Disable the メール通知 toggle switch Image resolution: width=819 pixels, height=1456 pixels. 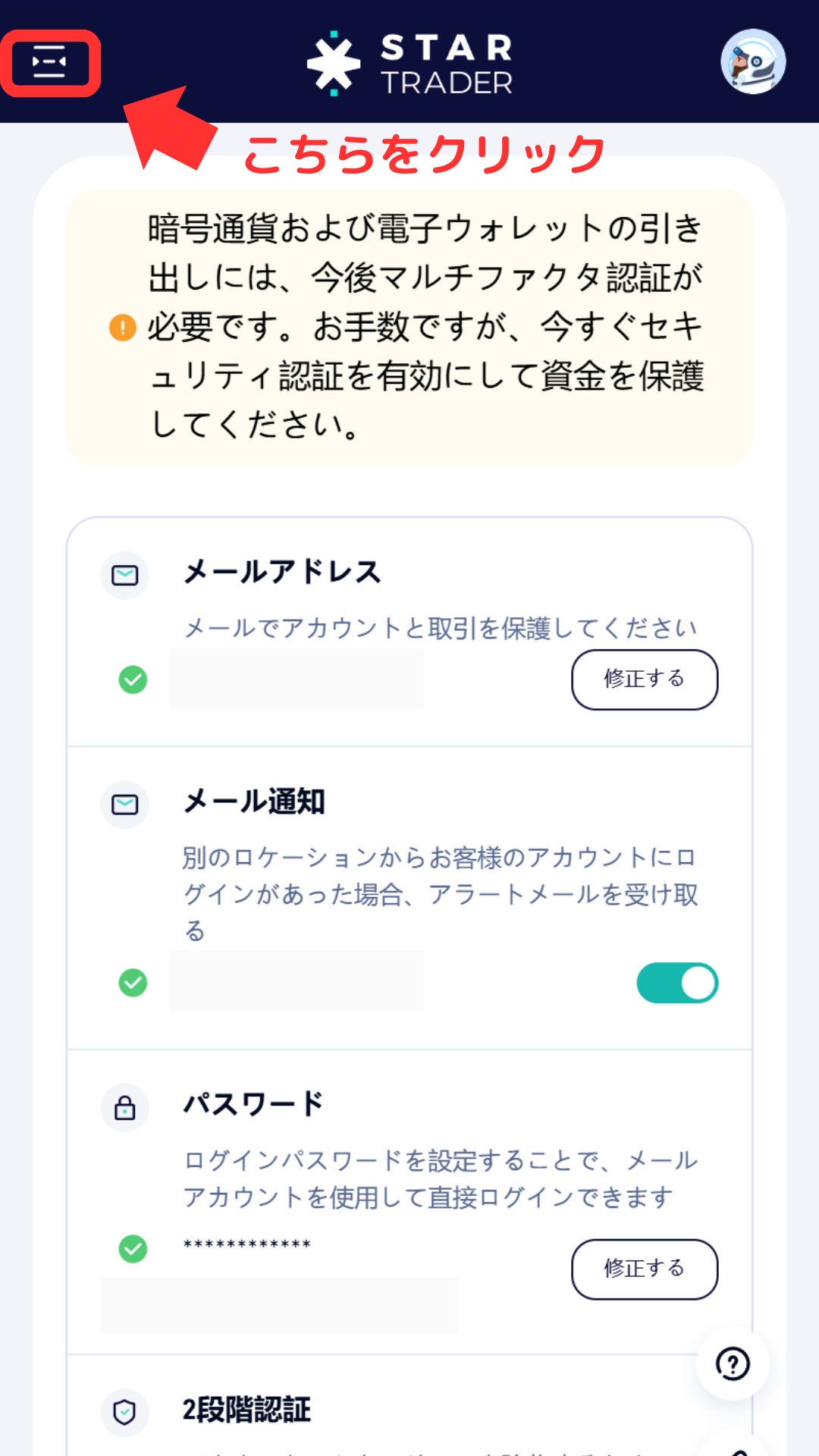pos(677,983)
